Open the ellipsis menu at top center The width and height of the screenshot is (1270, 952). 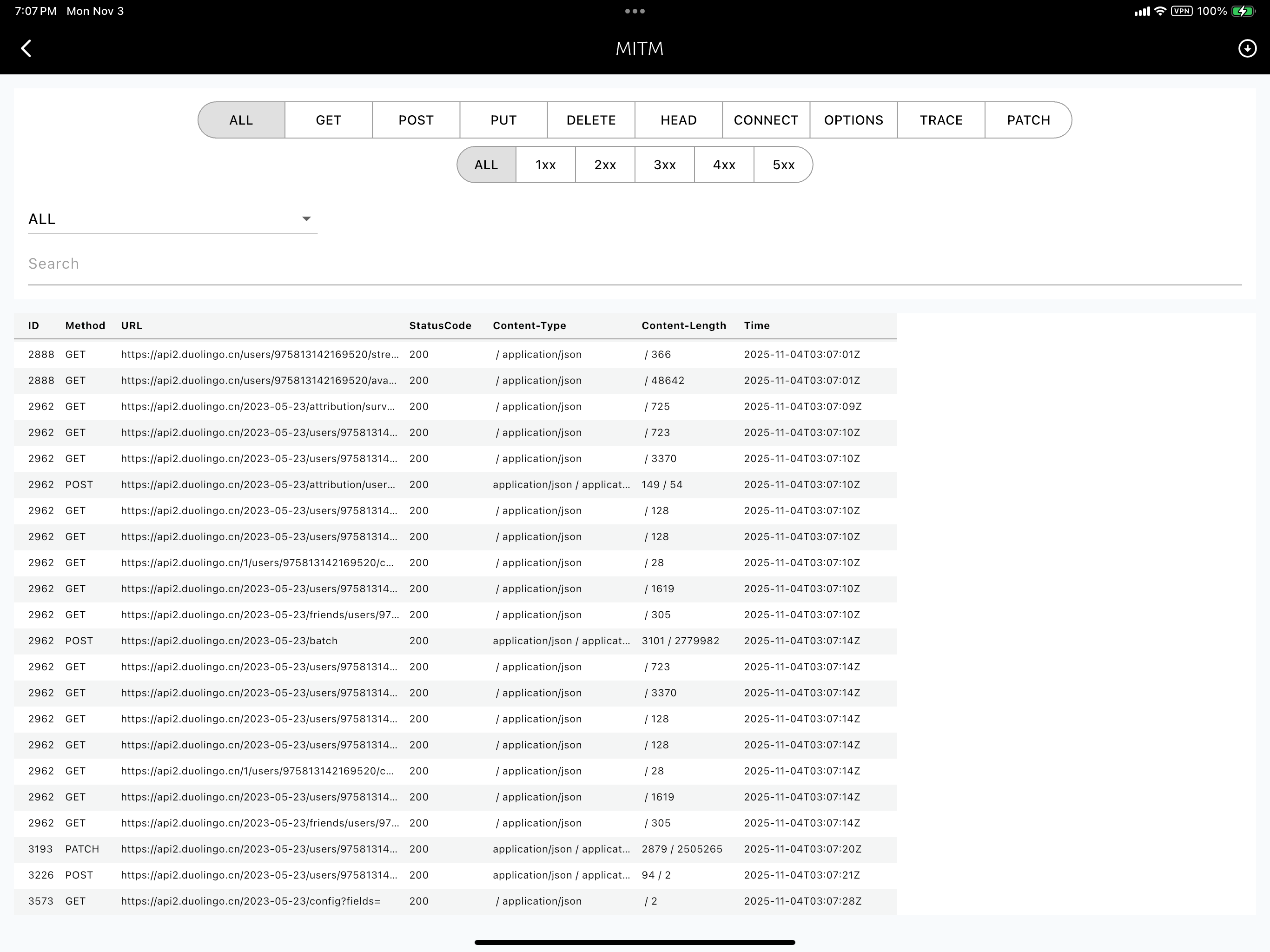pos(635,10)
